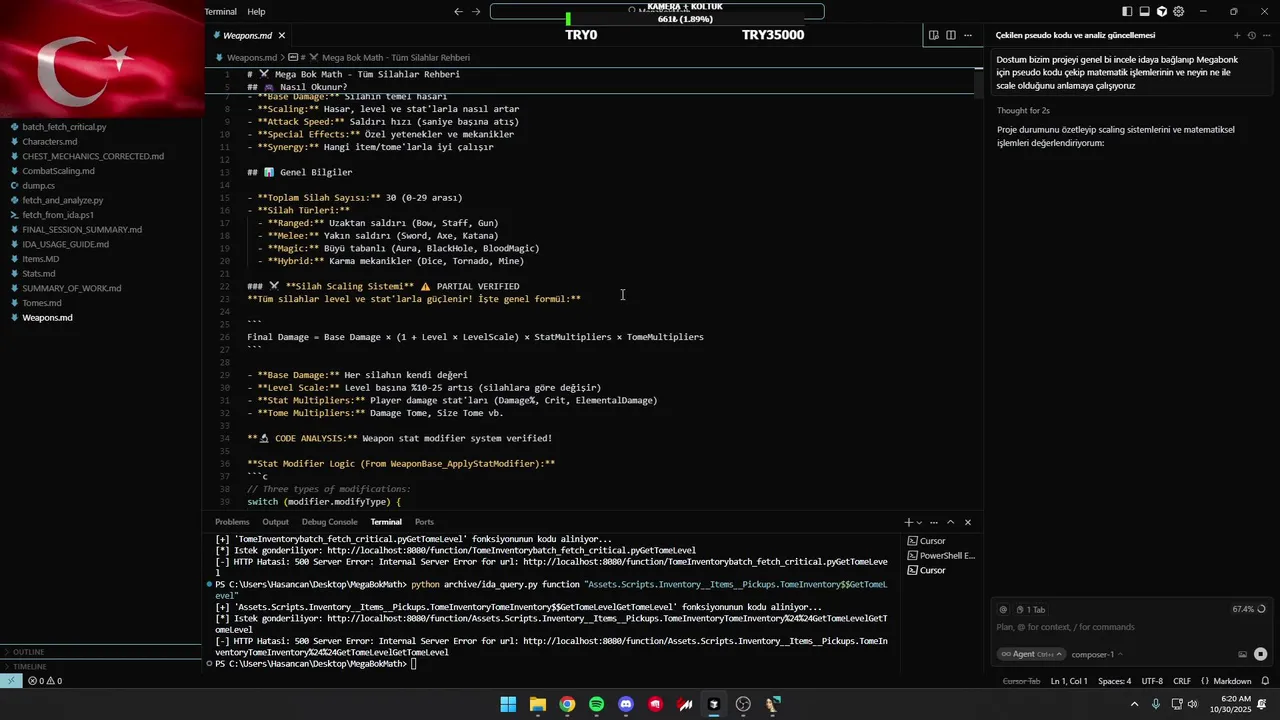Go to line via Ln 1, Col 1
The image size is (1280, 720).
(x=1069, y=681)
